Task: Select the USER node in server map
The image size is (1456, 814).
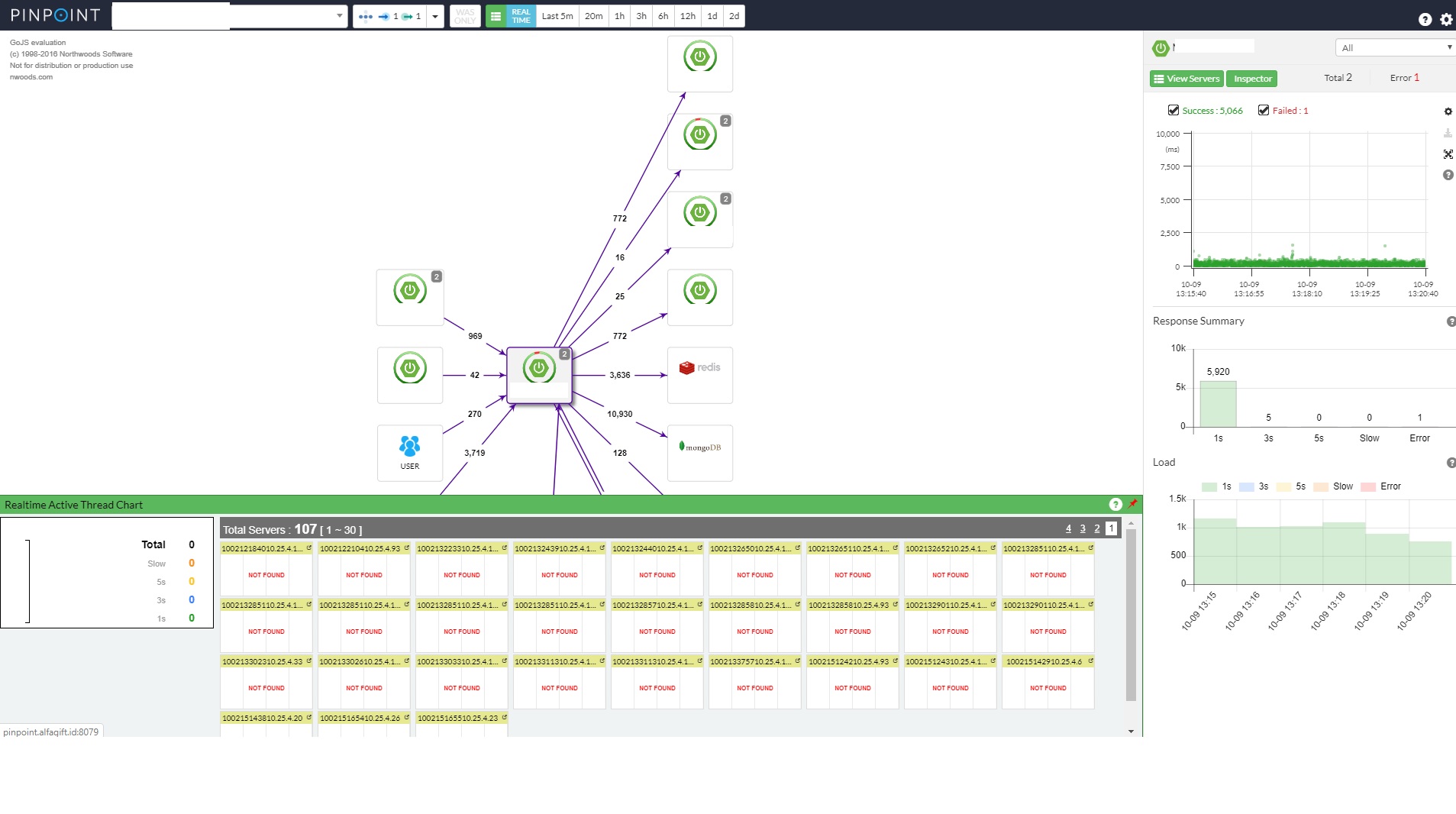Action: point(410,453)
